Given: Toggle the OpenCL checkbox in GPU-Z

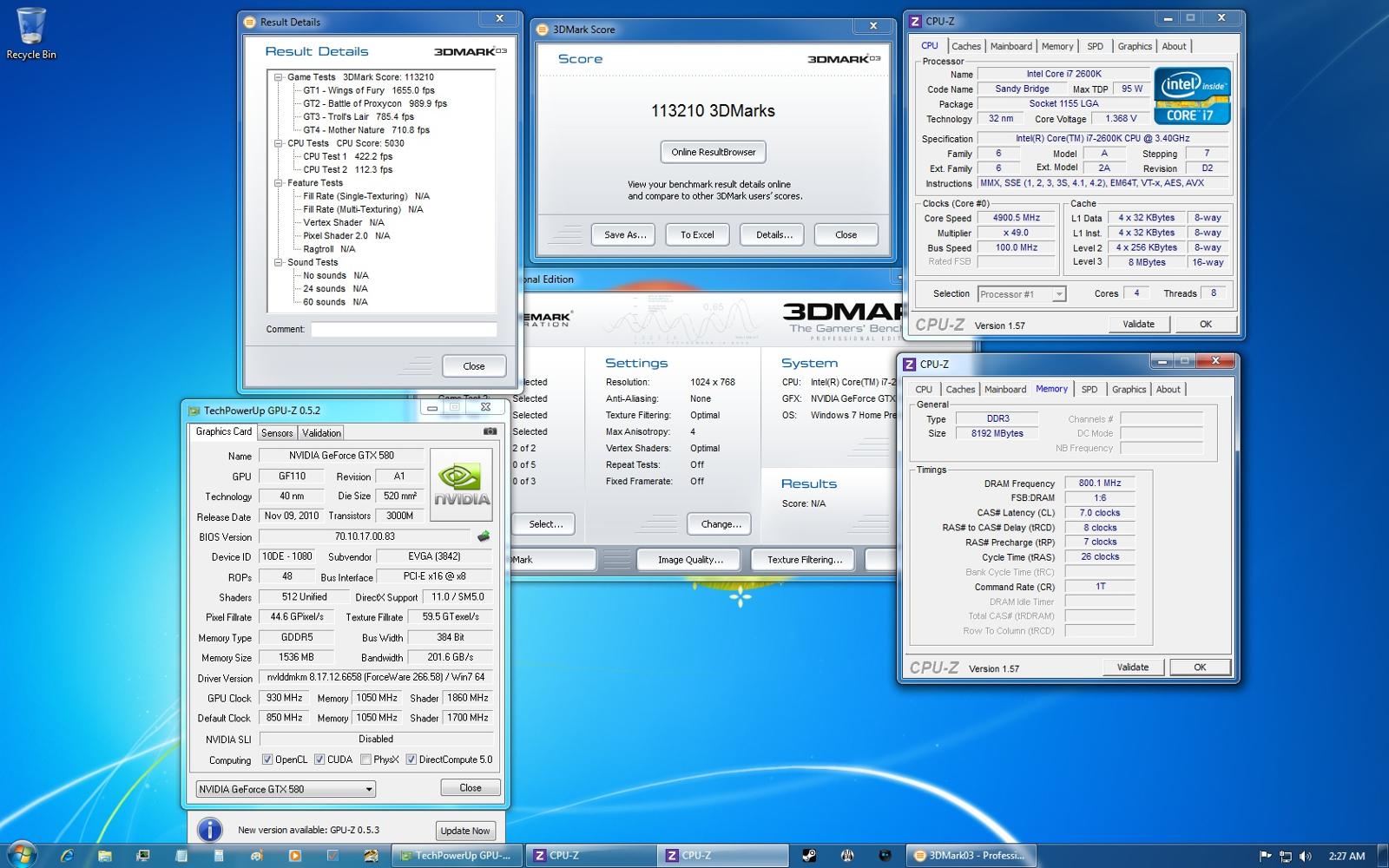Looking at the screenshot, I should coord(267,759).
